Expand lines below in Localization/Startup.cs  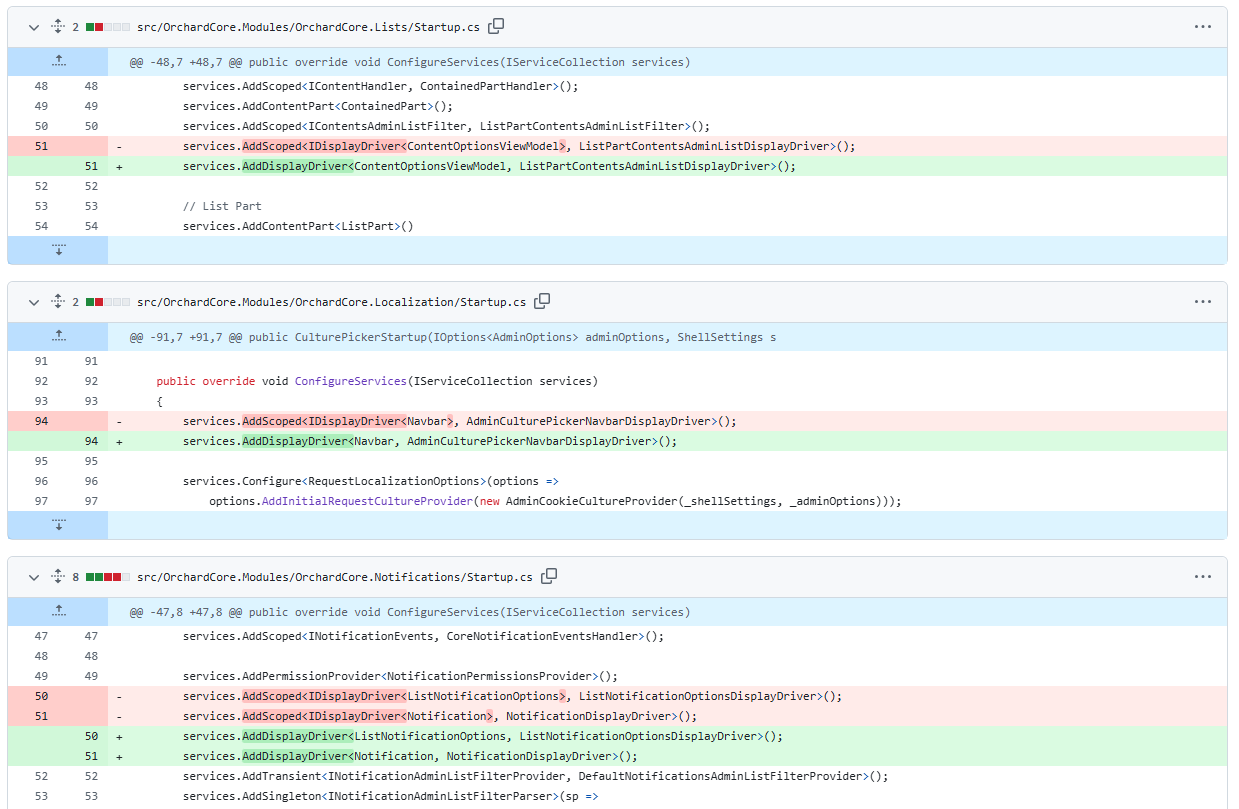point(58,524)
